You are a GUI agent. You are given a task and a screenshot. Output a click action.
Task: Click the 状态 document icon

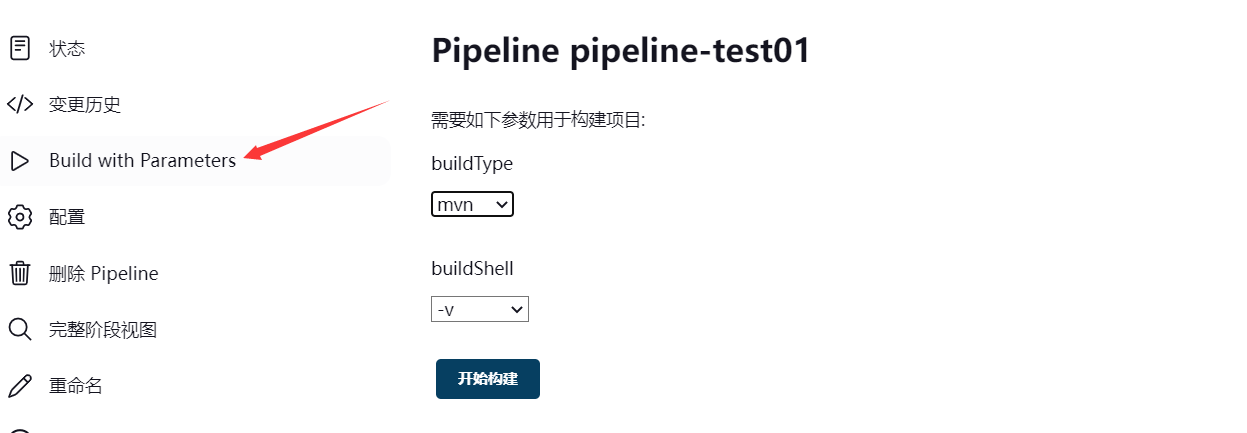[x=20, y=48]
